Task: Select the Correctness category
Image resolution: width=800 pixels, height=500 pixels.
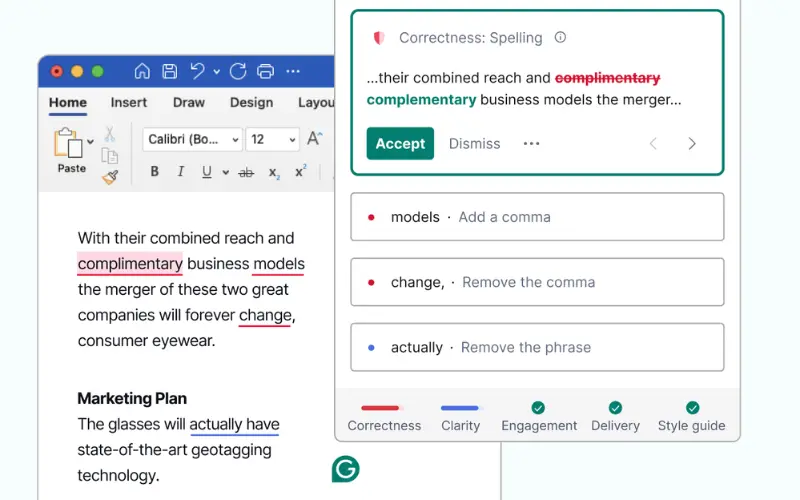Action: coord(384,418)
